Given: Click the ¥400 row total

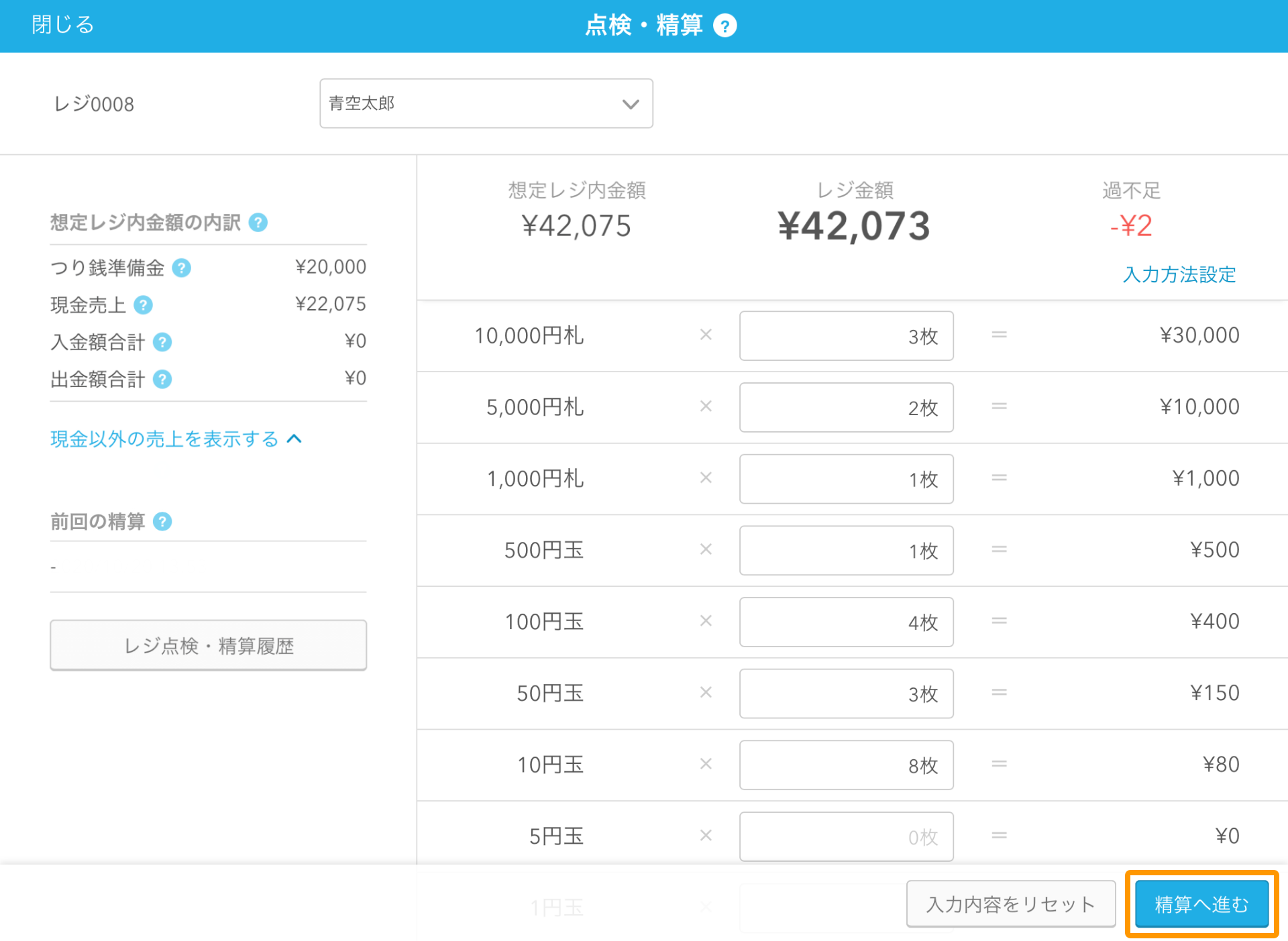Looking at the screenshot, I should (x=1215, y=621).
